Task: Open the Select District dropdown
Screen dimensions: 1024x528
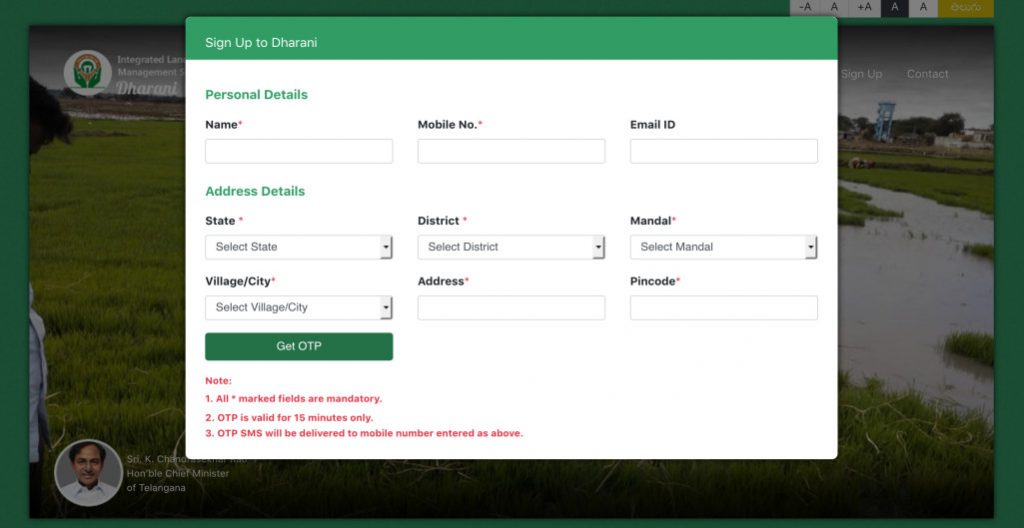Action: pos(511,247)
